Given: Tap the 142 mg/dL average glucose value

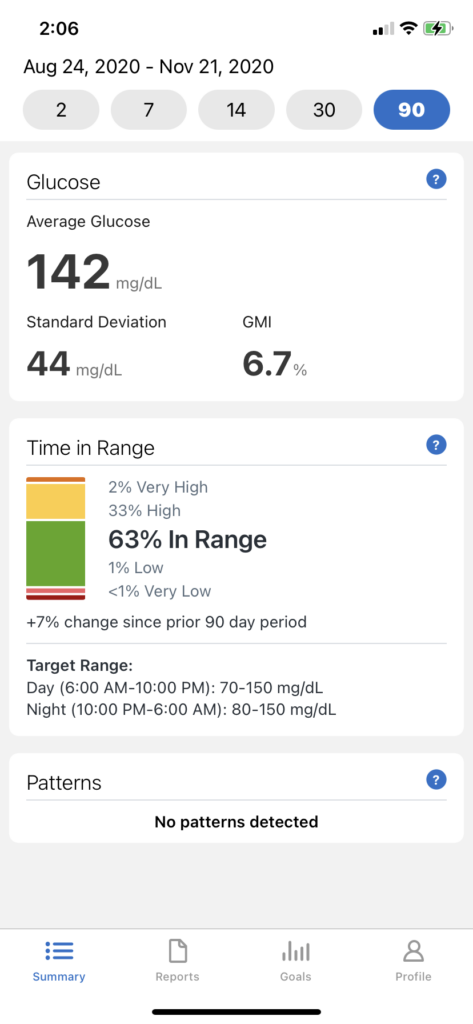Looking at the screenshot, I should pyautogui.click(x=95, y=272).
